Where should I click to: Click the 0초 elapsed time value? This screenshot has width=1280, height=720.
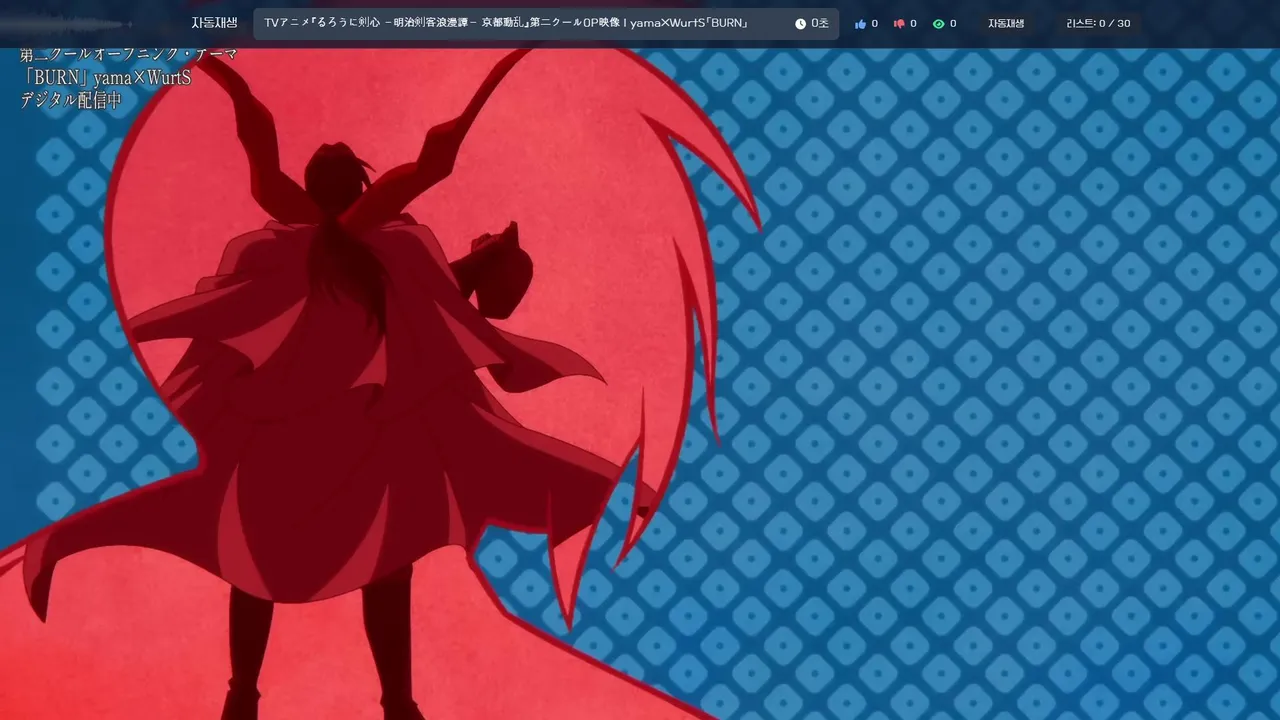coord(820,23)
